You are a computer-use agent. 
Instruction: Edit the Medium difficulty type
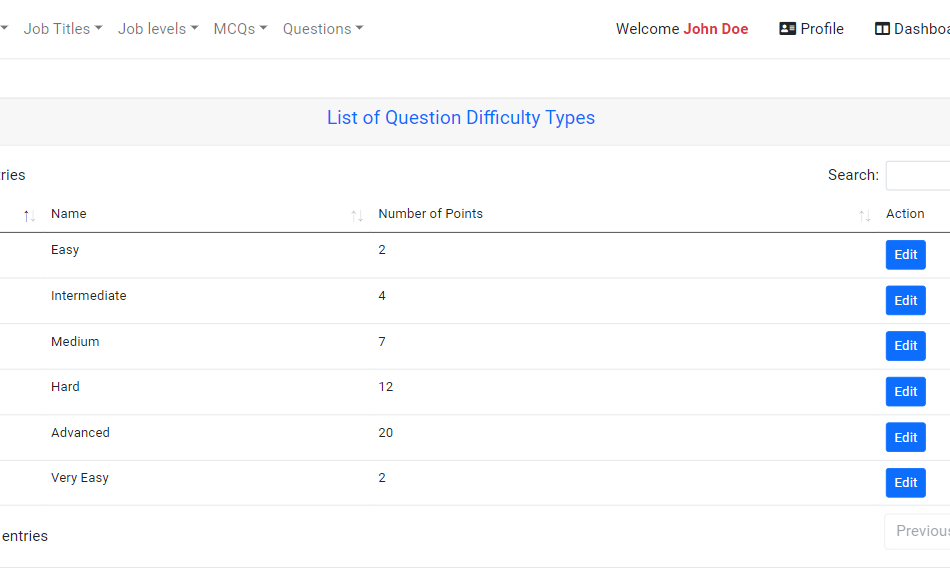click(905, 345)
